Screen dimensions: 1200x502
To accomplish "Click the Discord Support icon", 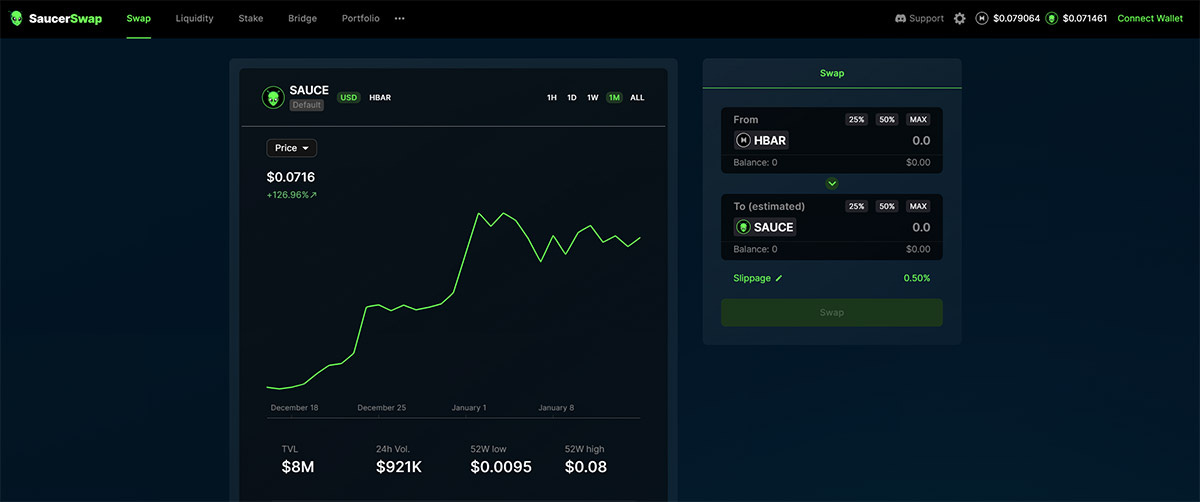I will (x=901, y=18).
